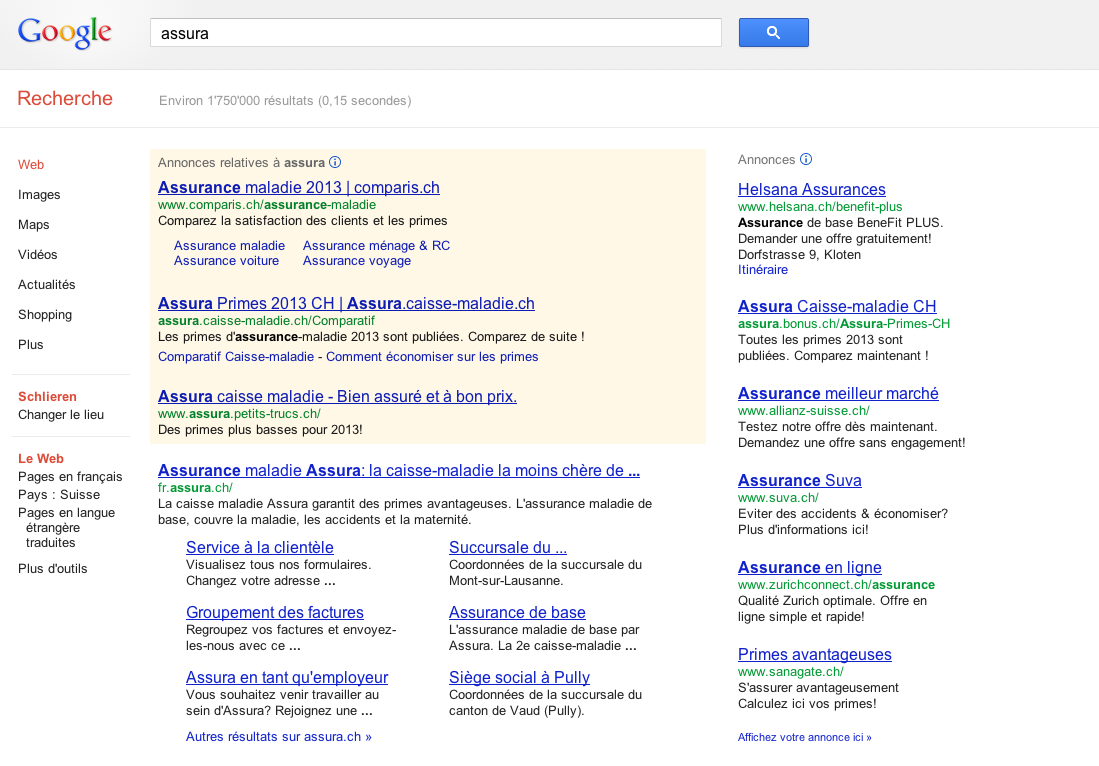Open 'Assurance maladie 2013 | comparis.ch' ad

click(299, 187)
